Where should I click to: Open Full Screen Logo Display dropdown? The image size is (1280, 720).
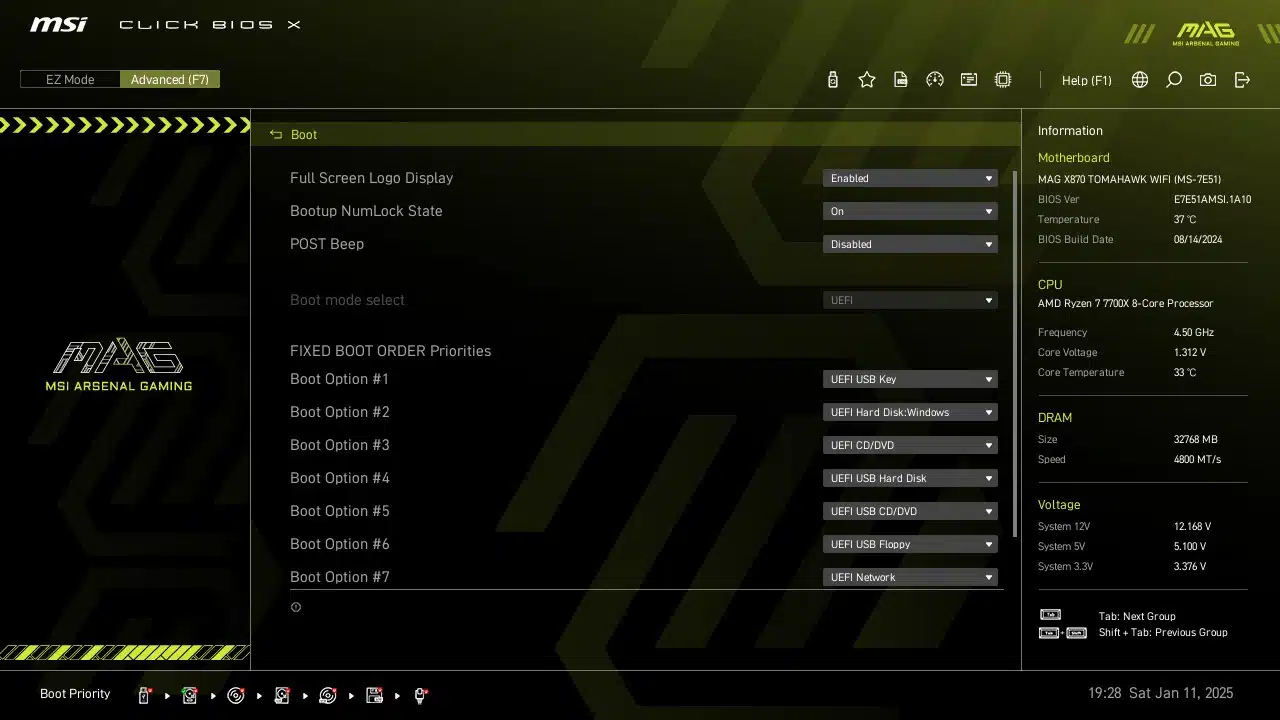(910, 178)
